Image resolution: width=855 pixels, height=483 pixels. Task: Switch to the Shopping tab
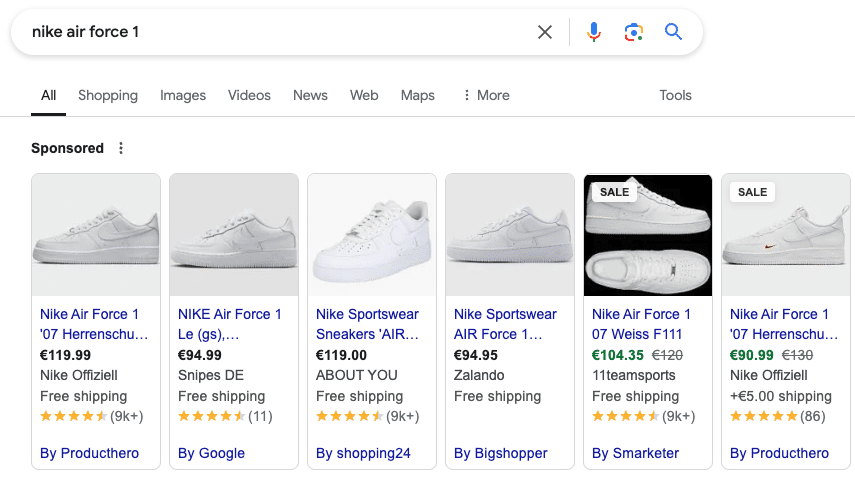[108, 95]
